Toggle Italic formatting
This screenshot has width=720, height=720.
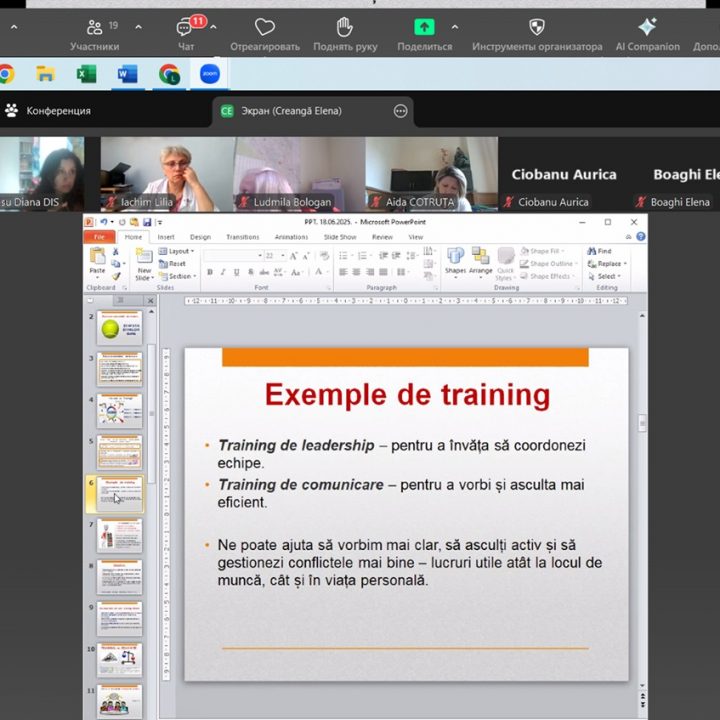tap(223, 272)
